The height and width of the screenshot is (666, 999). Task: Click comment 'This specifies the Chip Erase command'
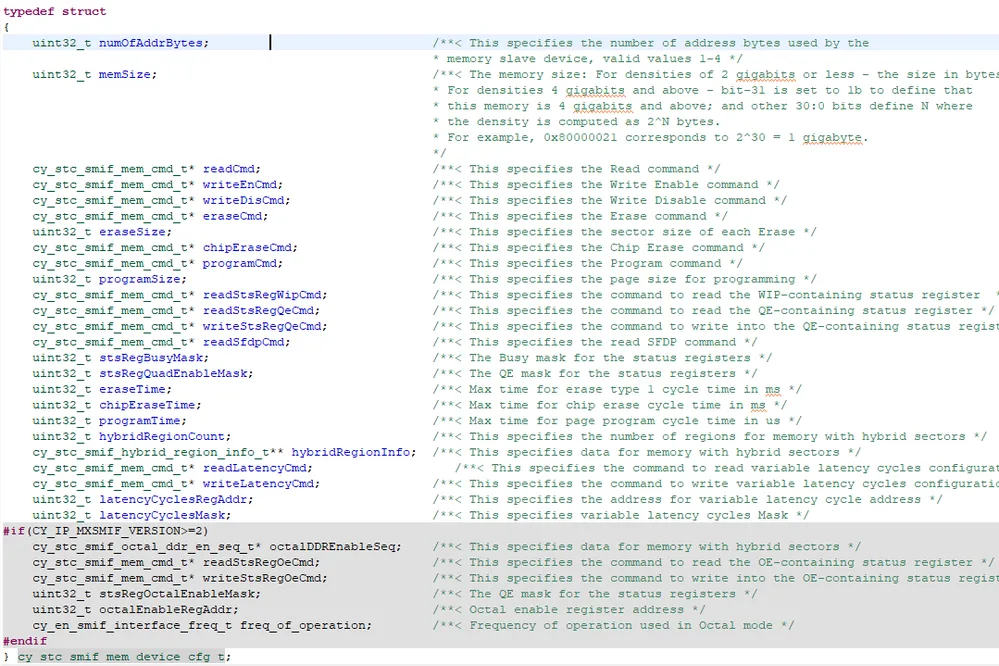(x=598, y=247)
